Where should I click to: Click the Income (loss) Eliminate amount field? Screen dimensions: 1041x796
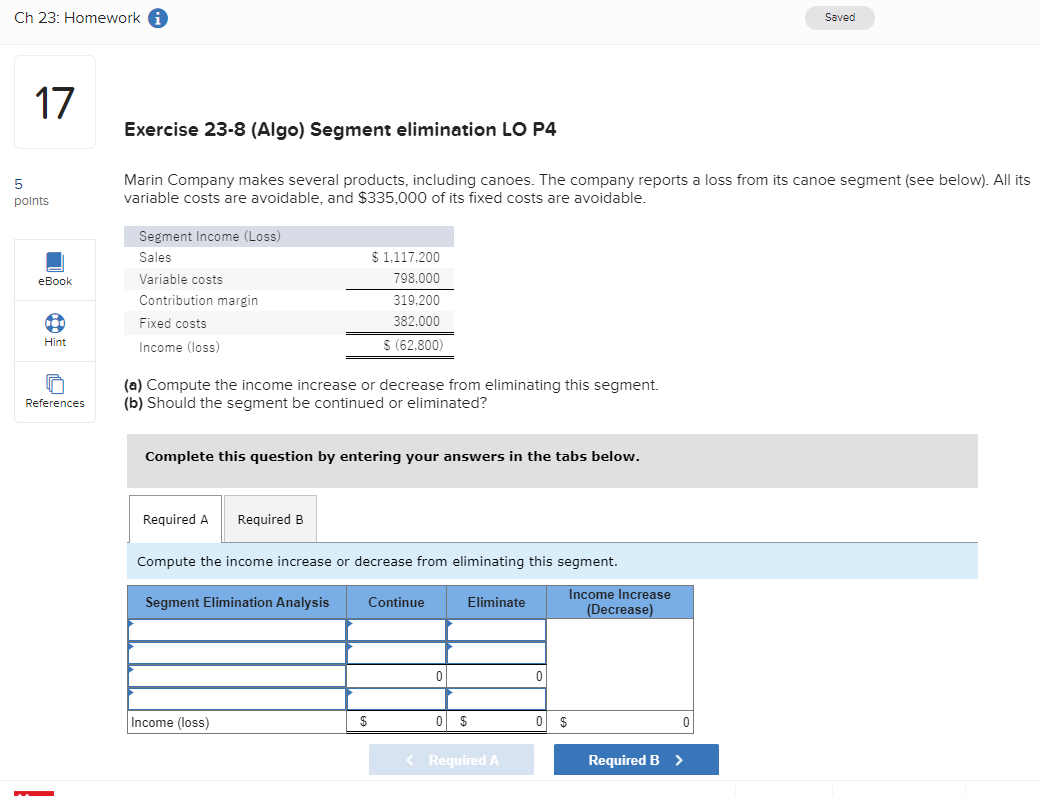[x=496, y=721]
